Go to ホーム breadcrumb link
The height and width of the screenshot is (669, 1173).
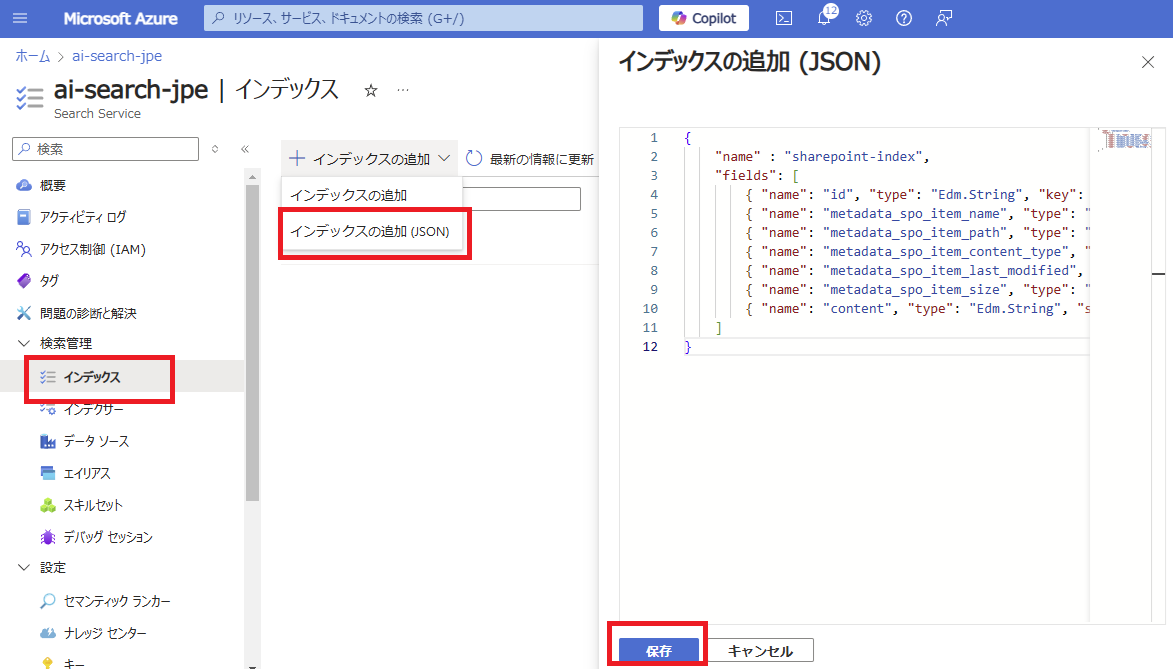[x=32, y=56]
